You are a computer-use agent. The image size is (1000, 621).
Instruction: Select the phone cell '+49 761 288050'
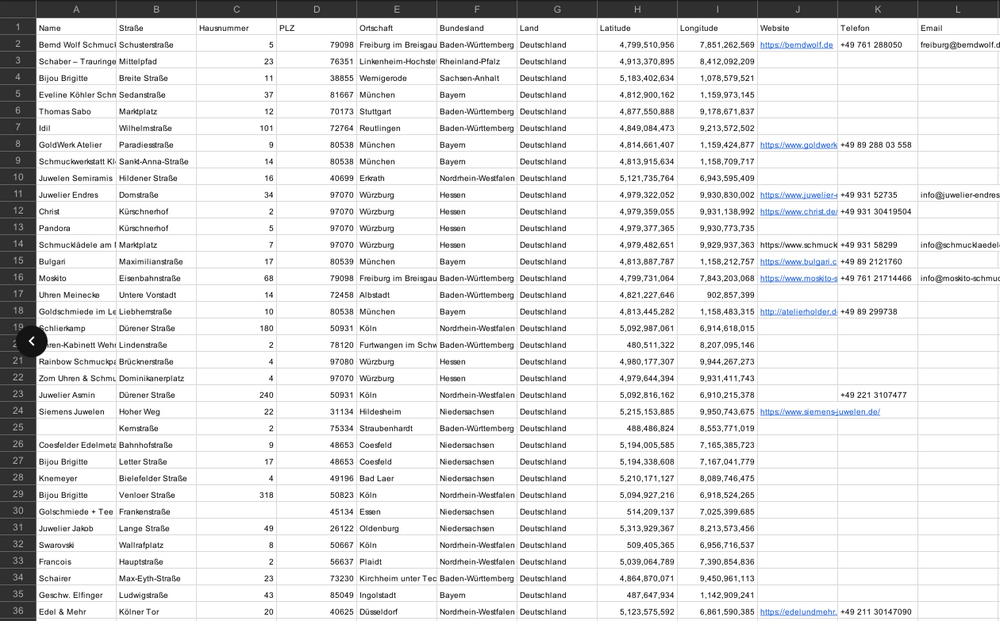click(x=878, y=45)
